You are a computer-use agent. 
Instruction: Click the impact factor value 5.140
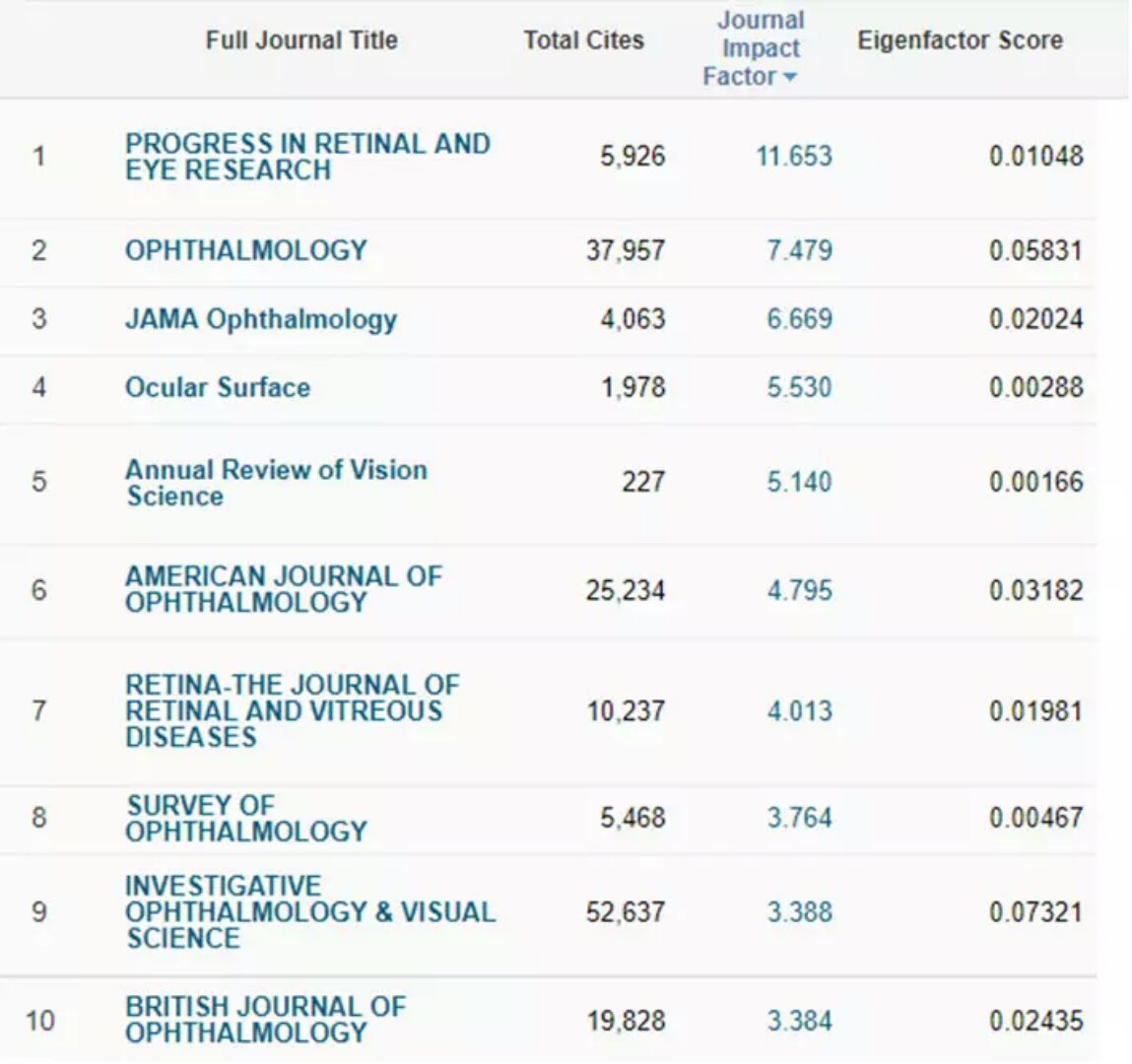800,482
